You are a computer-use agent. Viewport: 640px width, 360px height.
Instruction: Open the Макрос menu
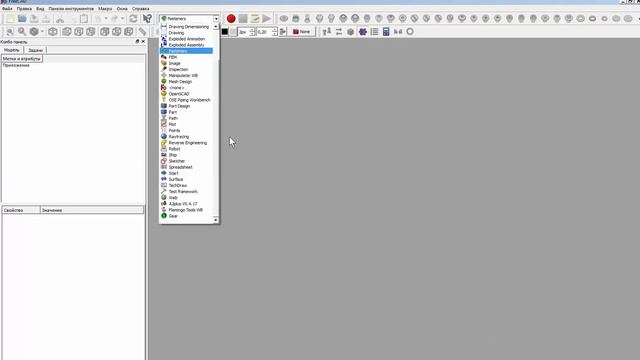click(105, 9)
